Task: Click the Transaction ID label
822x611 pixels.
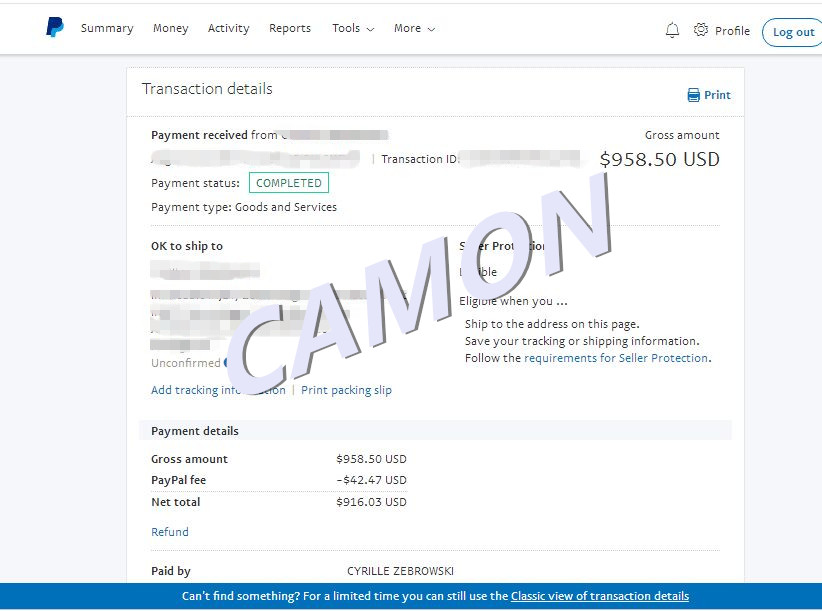Action: coord(420,159)
